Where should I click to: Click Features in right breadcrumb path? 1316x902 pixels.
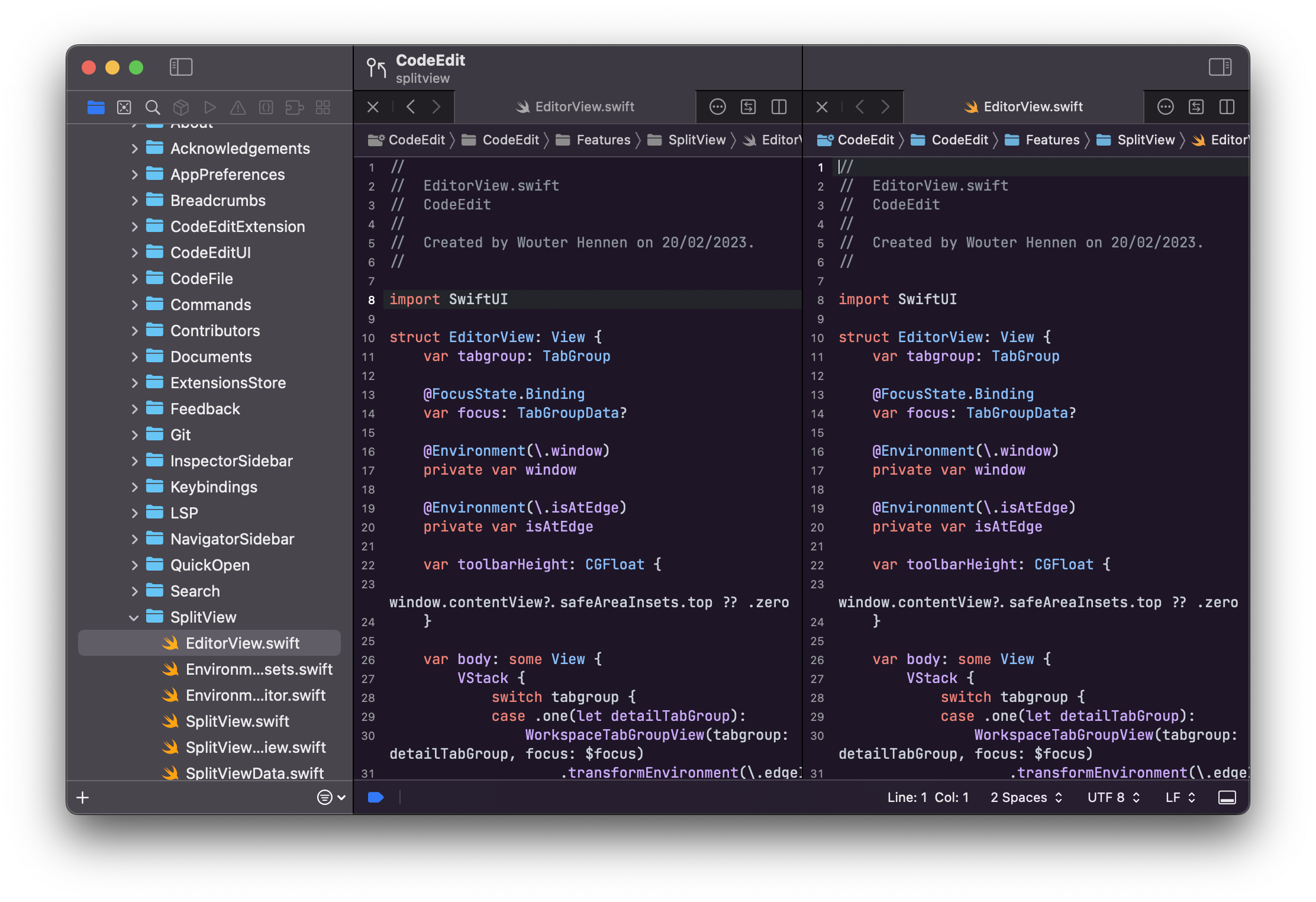point(1043,140)
